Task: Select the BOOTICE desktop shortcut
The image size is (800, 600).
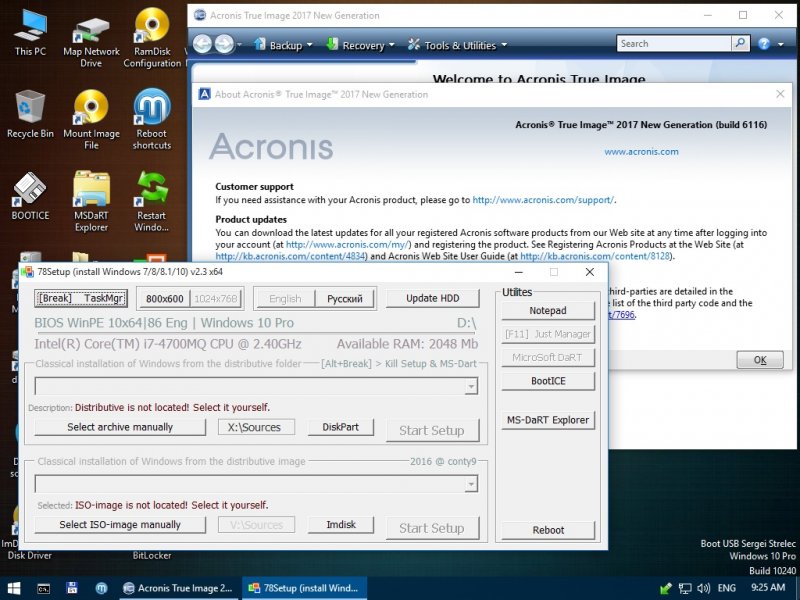Action: (30, 196)
